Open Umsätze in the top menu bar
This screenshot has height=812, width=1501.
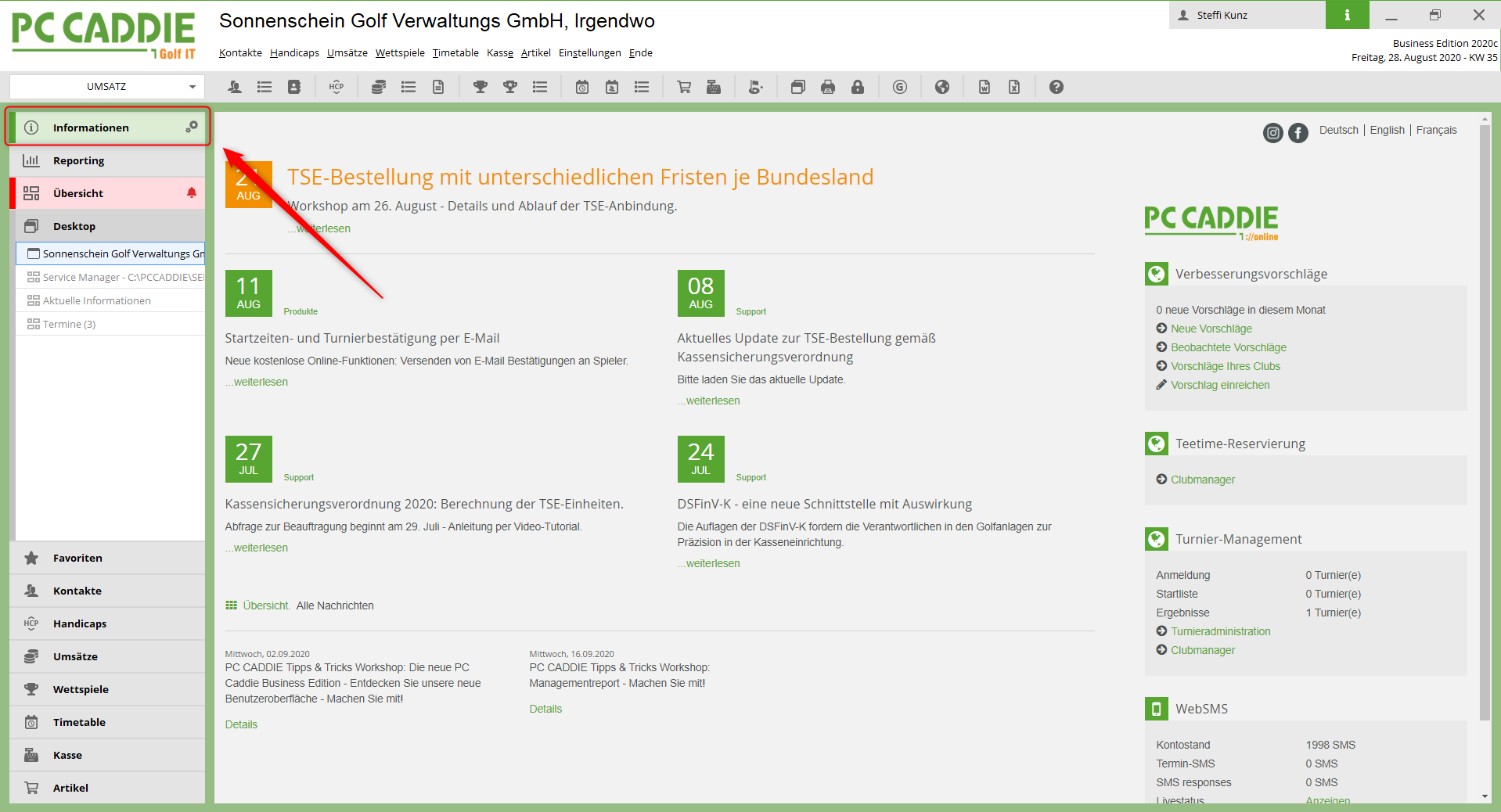pos(347,53)
